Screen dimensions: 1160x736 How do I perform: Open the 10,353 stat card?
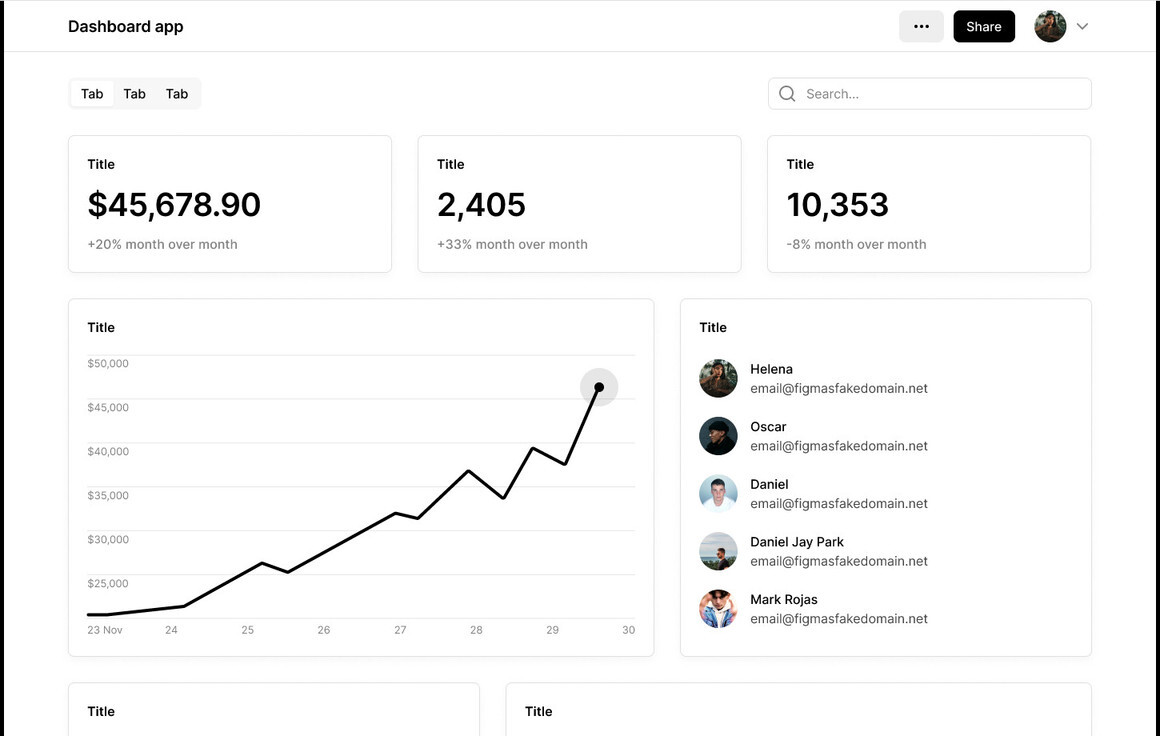[x=929, y=204]
